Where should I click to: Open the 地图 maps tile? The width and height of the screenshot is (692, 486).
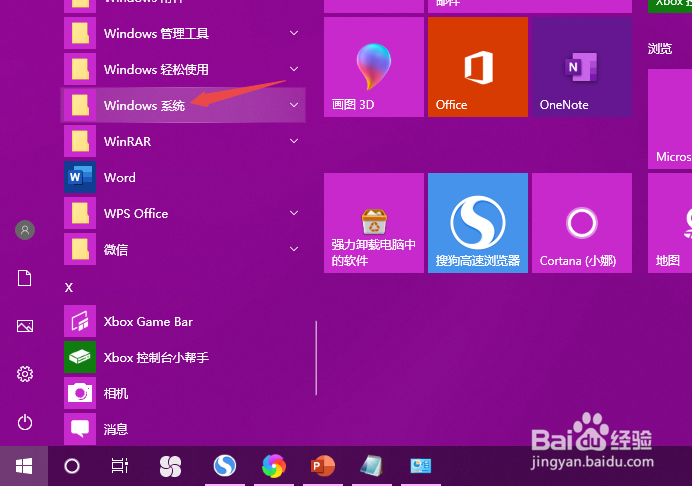(x=670, y=223)
